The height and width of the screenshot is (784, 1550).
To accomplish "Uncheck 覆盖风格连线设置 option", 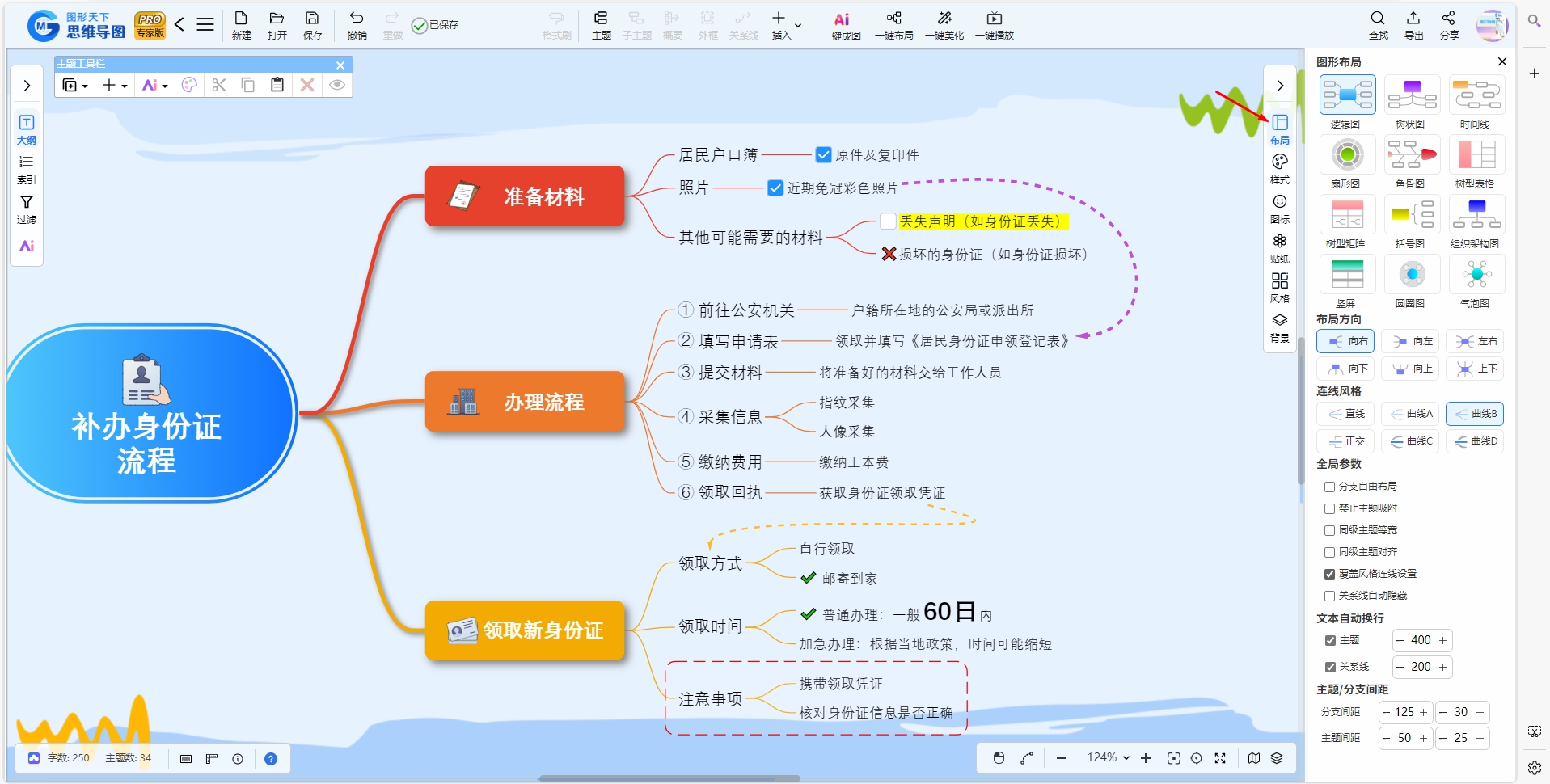I will 1329,574.
